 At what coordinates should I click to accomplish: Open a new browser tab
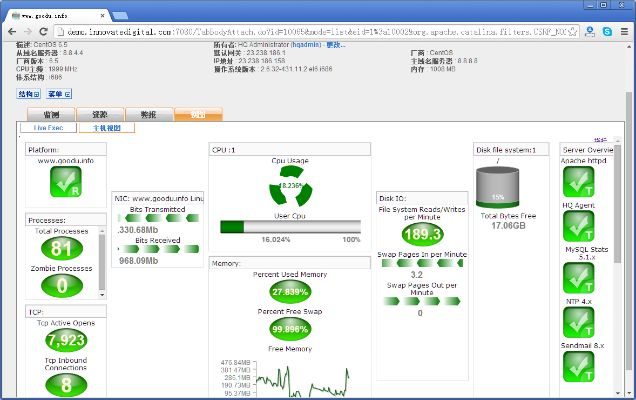click(120, 16)
